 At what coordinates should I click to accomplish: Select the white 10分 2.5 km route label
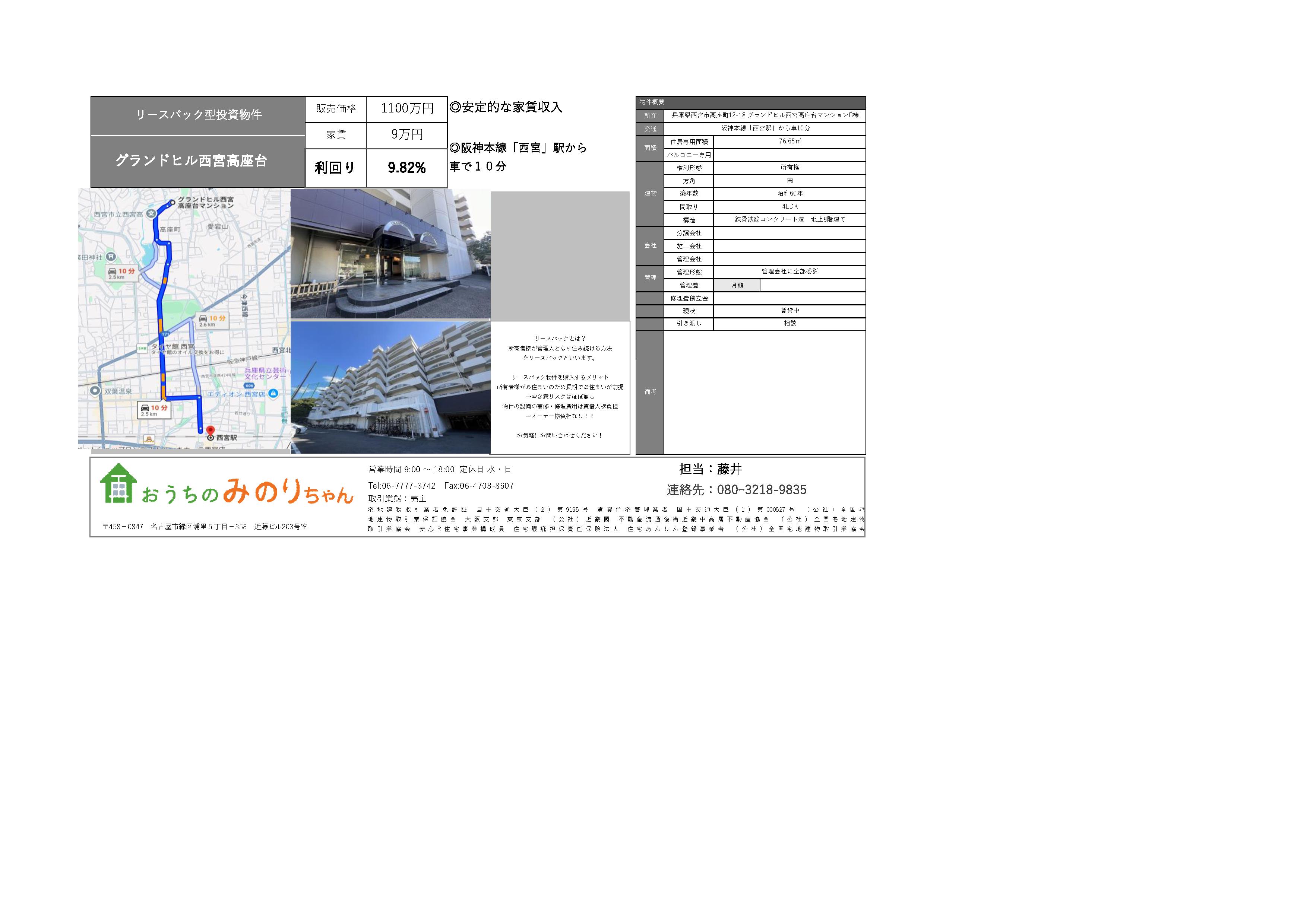[154, 410]
